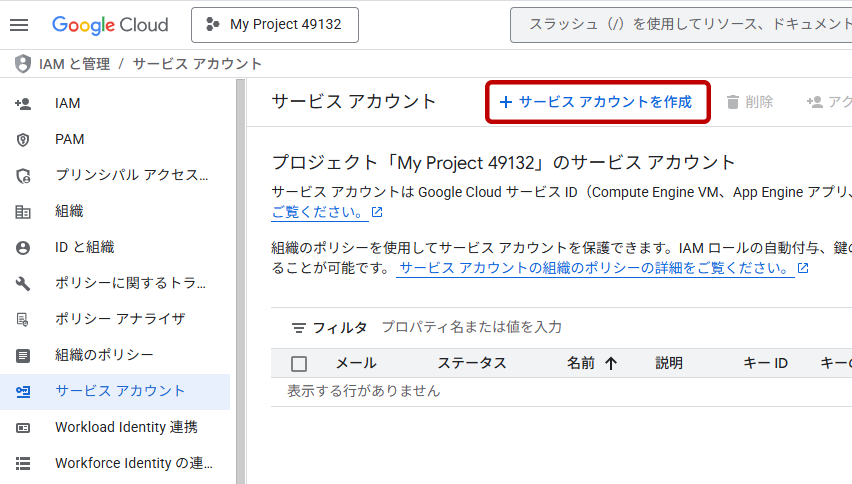This screenshot has height=484, width=852.
Task: Click the Workload Identity sidebar icon
Action: pos(23,427)
